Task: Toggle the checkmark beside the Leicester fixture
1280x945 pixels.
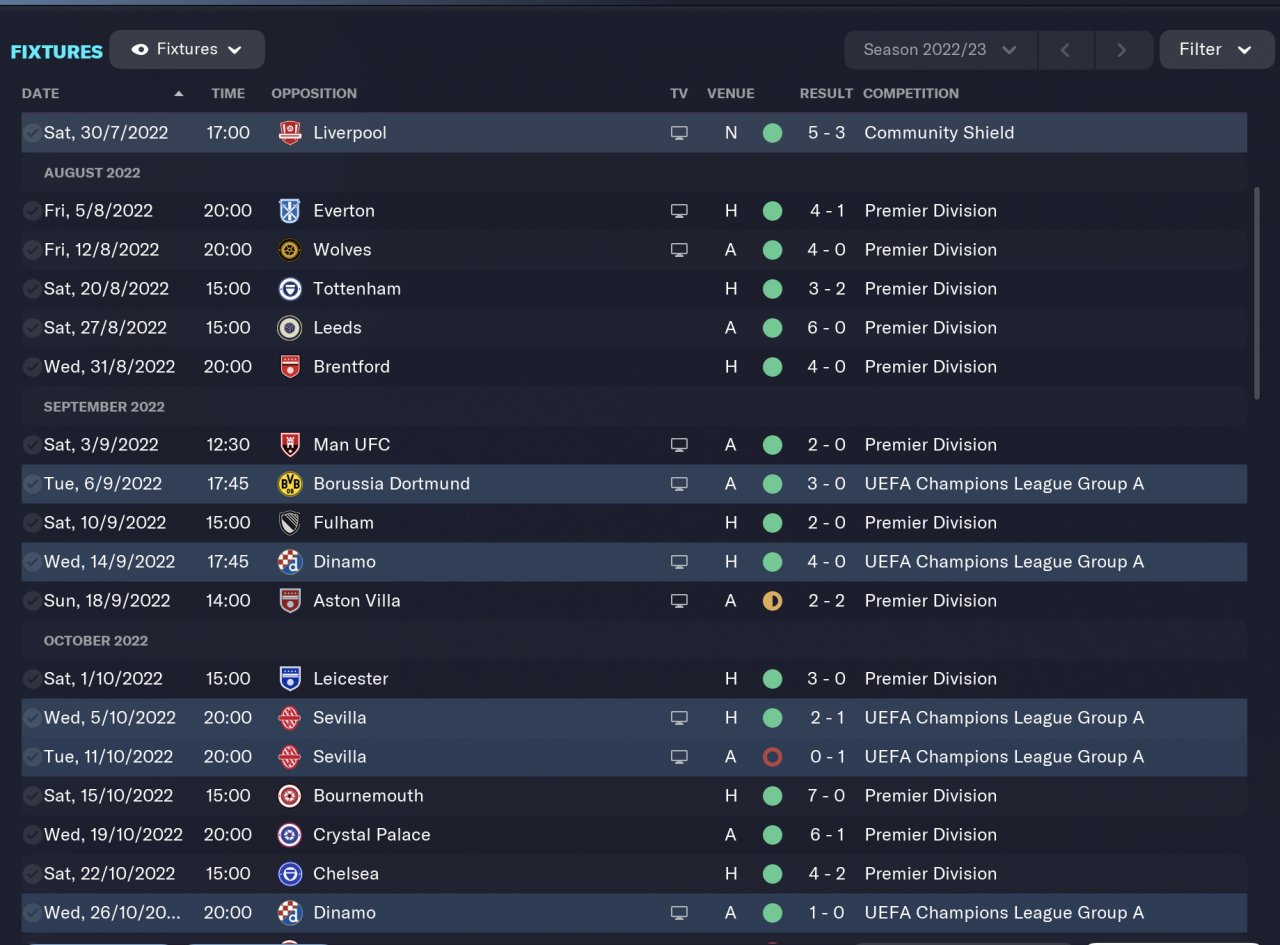Action: 32,679
